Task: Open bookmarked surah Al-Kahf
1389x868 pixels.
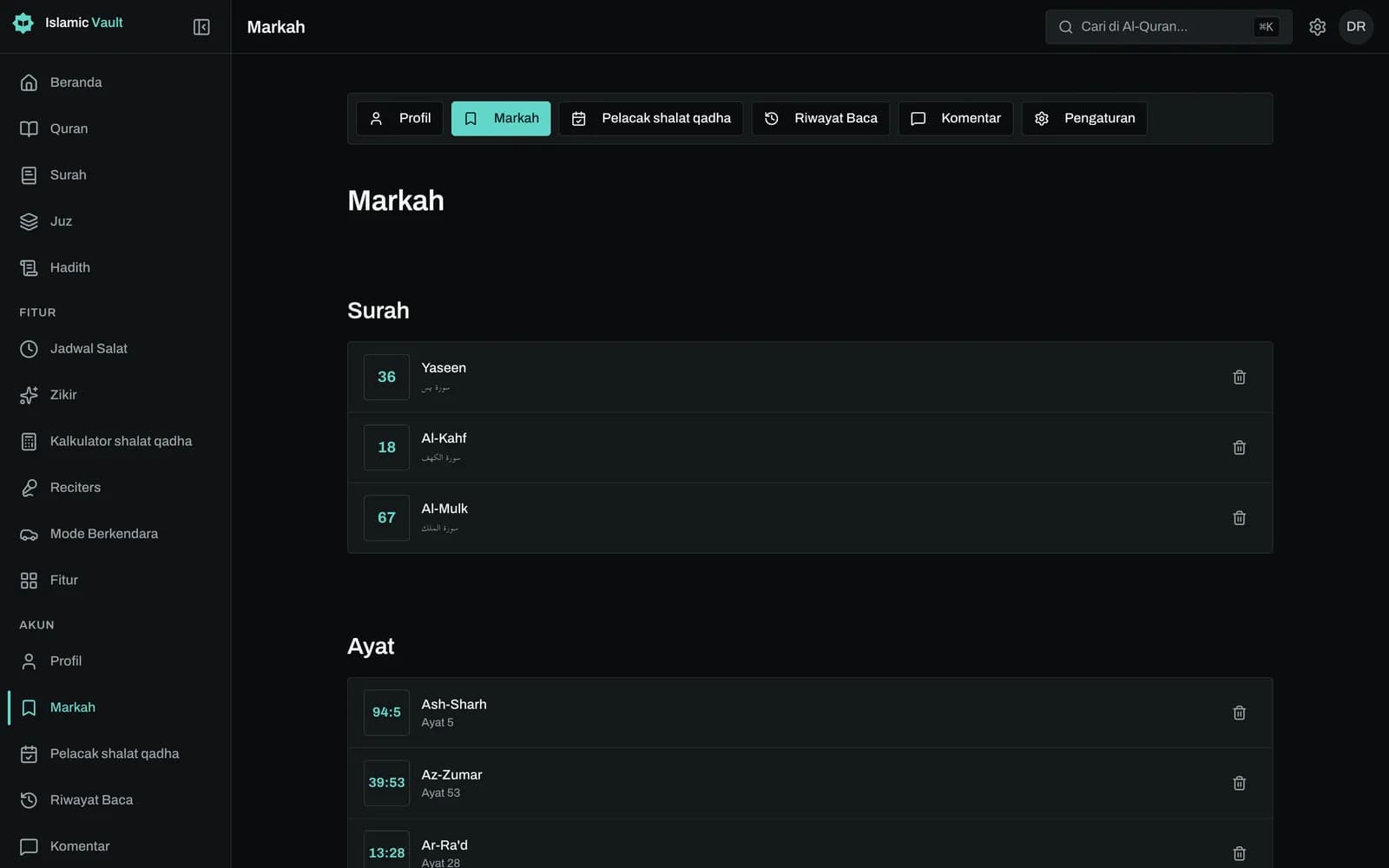Action: click(x=810, y=447)
